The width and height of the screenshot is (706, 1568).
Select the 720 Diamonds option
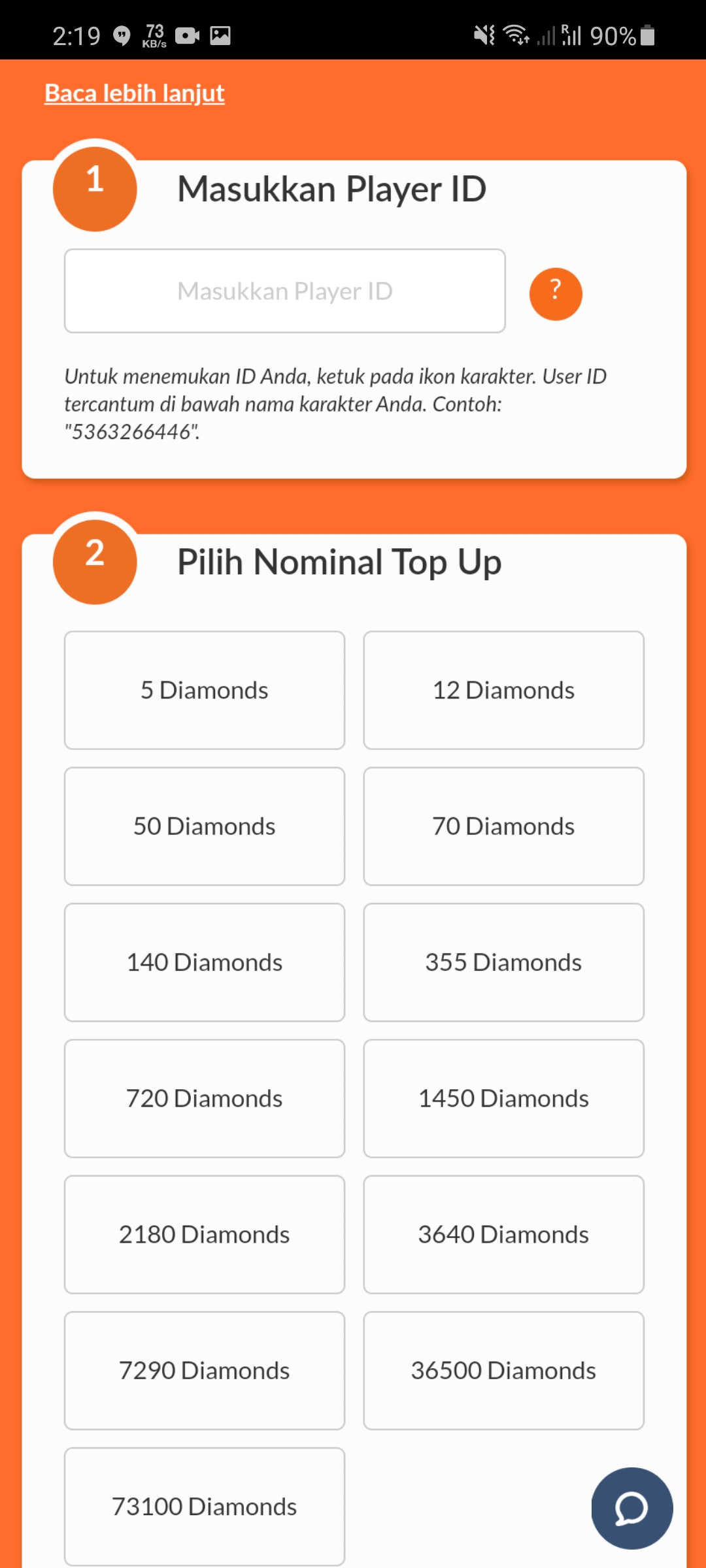click(205, 1098)
